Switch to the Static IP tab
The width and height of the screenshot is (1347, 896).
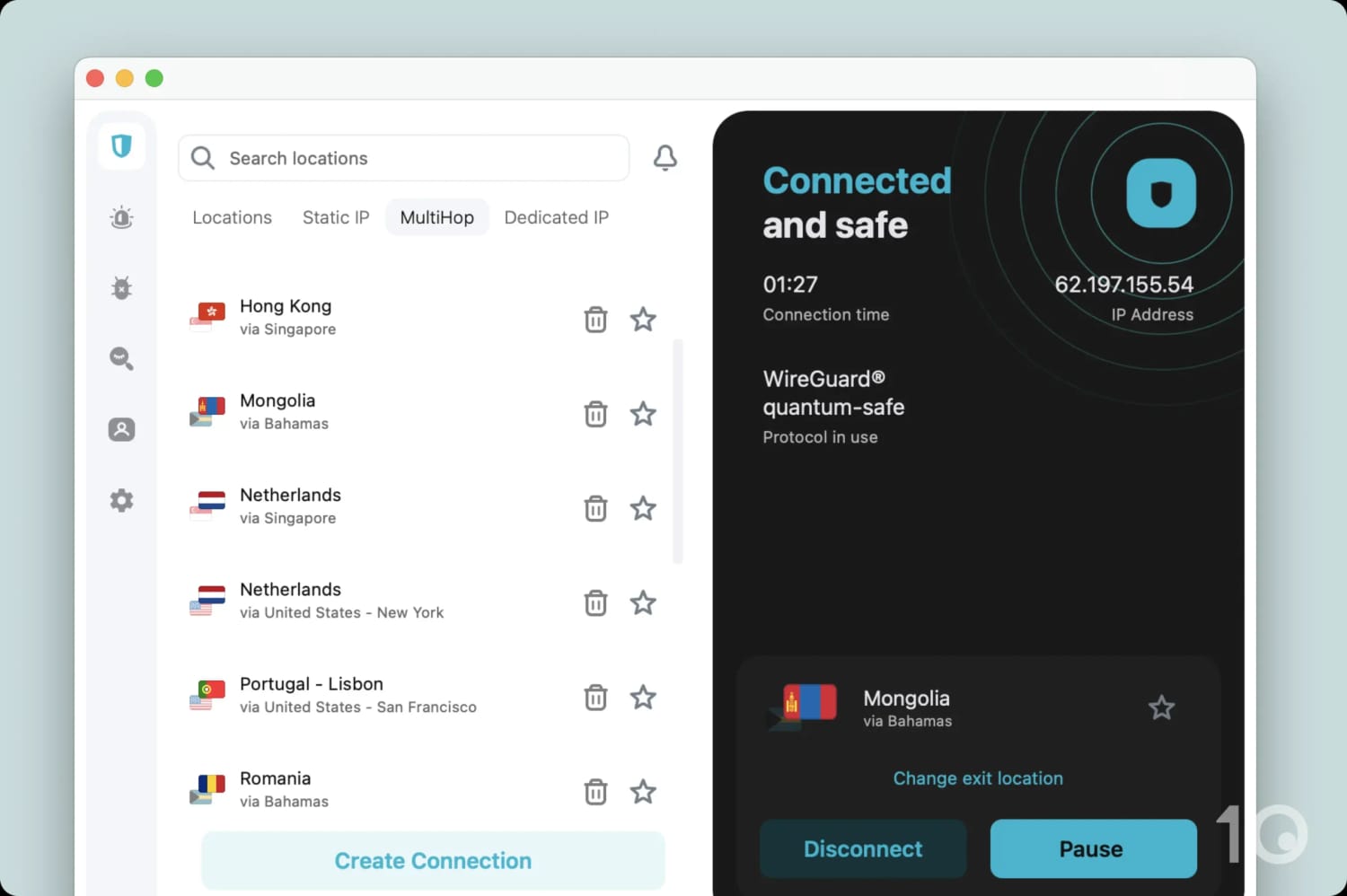(336, 217)
